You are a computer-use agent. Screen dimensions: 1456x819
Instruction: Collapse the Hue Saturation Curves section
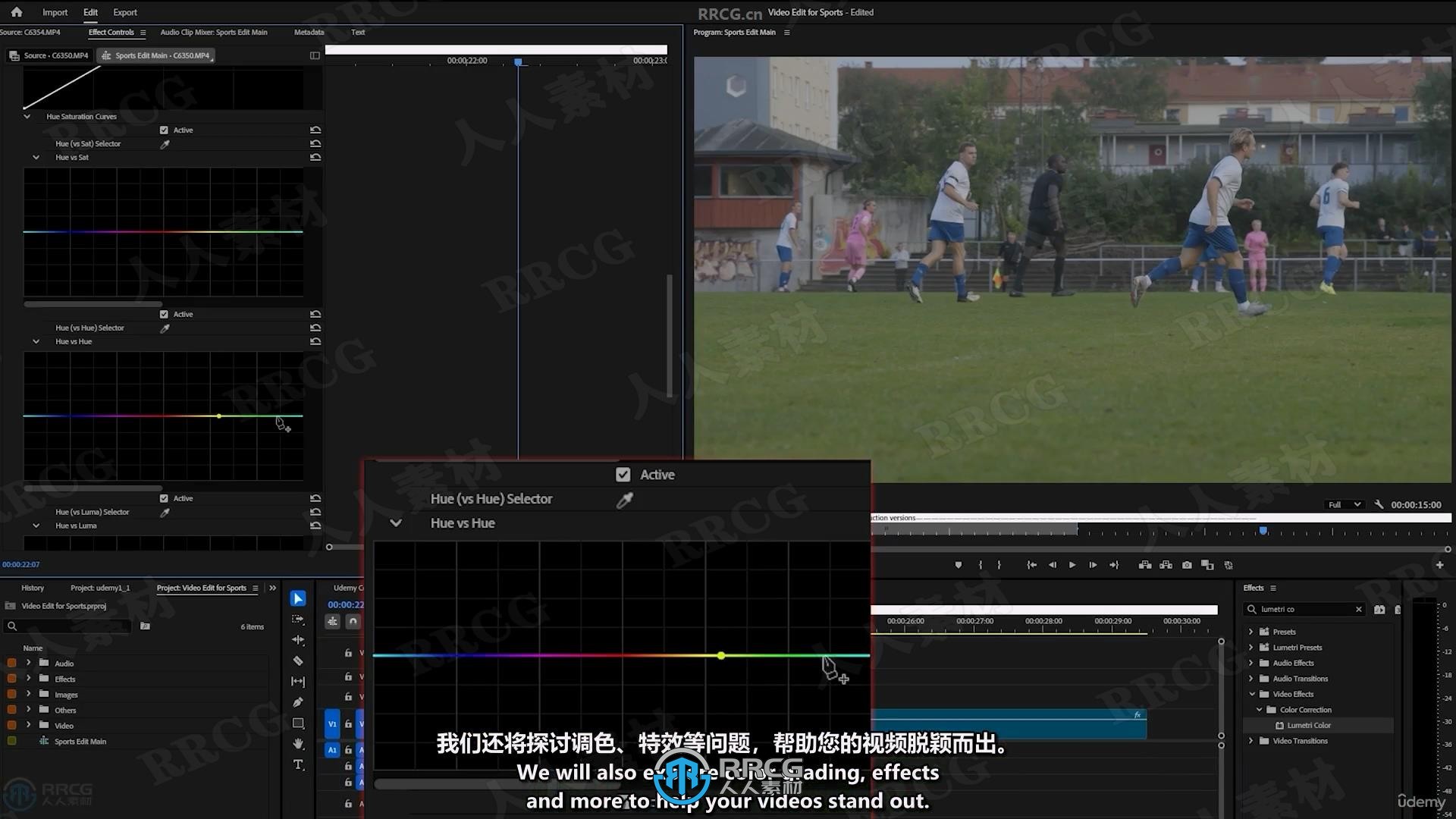(27, 117)
